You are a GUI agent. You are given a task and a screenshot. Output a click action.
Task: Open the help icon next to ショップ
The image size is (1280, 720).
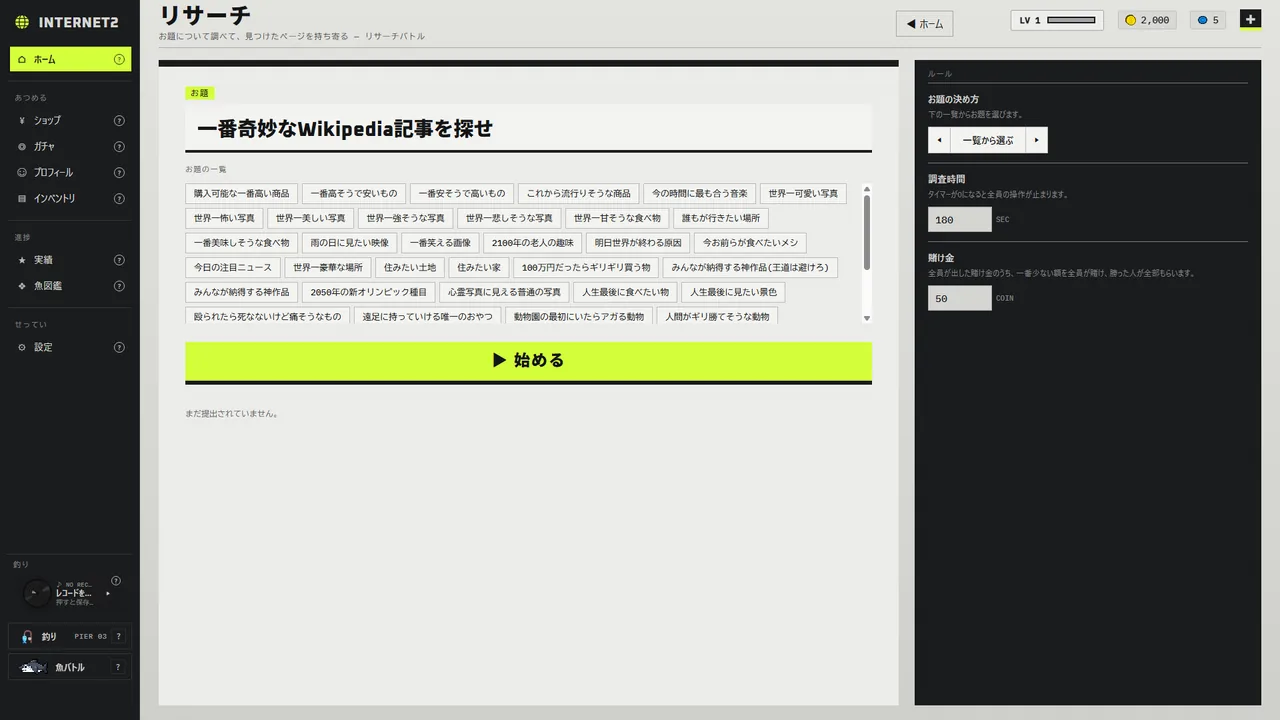tap(119, 120)
